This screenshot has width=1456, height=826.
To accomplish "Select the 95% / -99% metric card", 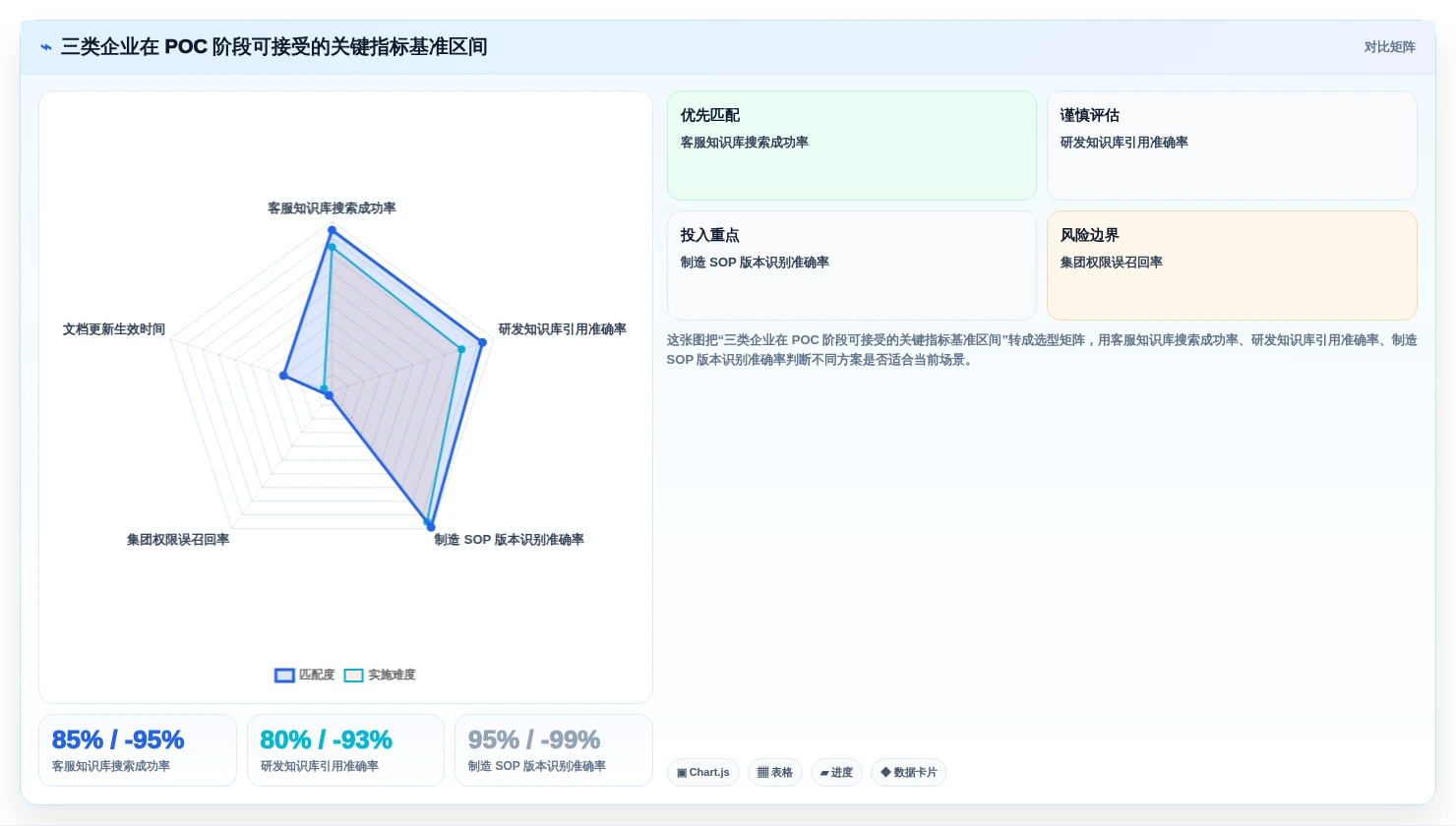I will tap(554, 750).
